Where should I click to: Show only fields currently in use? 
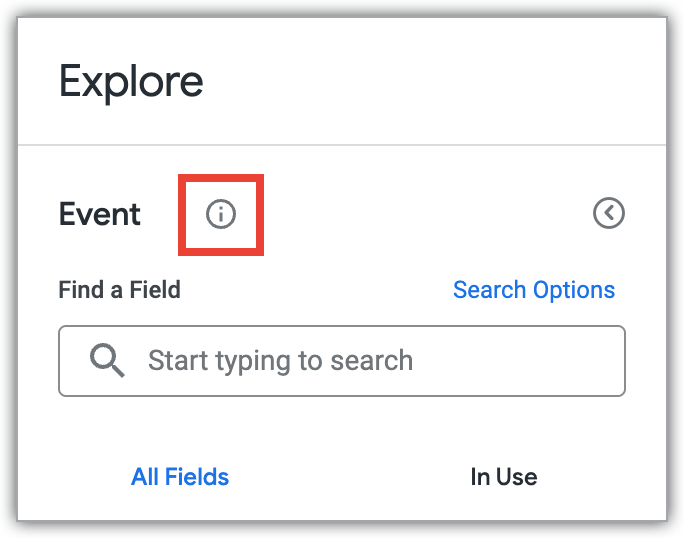(503, 477)
